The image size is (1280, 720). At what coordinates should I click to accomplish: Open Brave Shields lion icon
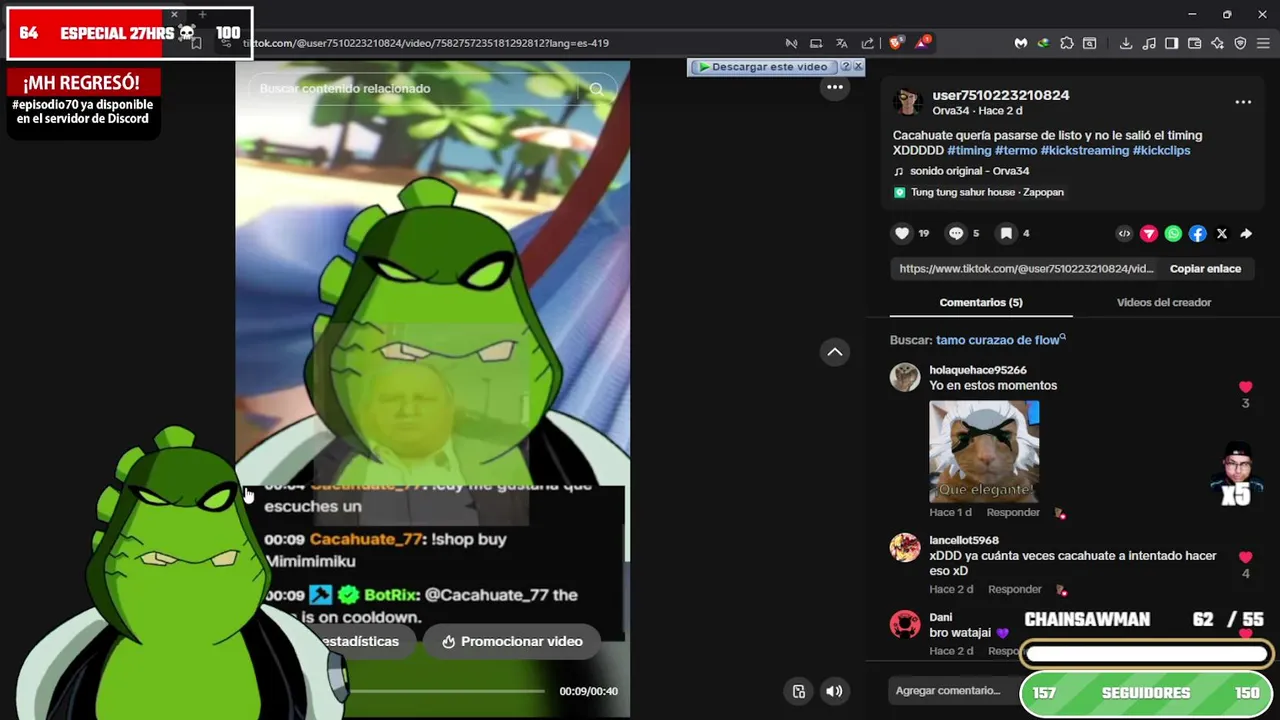coord(895,43)
